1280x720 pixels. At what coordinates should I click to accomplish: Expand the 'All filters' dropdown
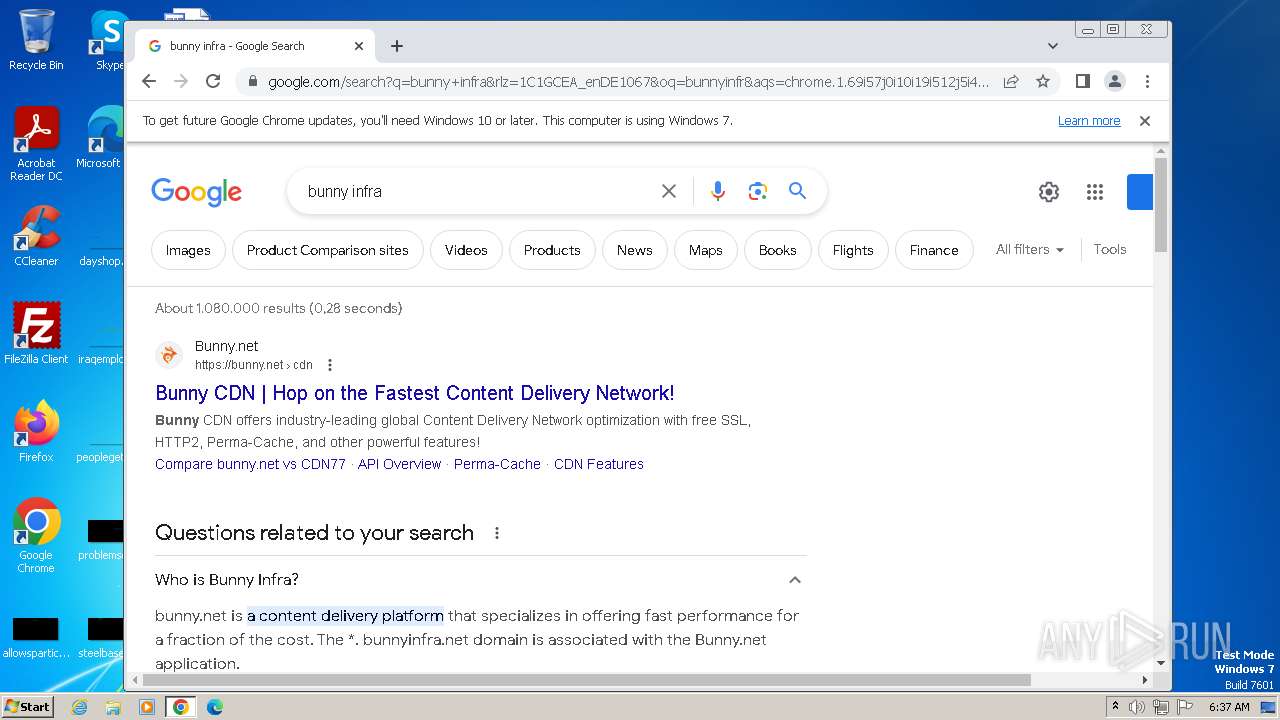point(1030,250)
